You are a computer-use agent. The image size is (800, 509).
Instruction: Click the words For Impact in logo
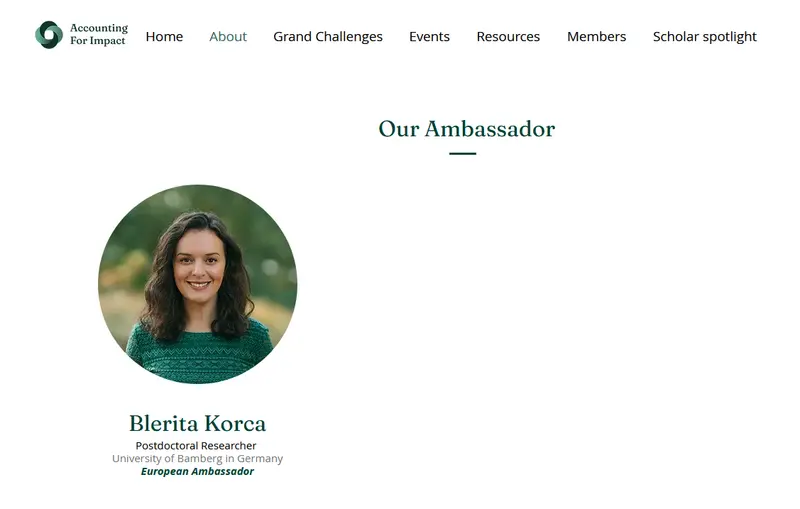(97, 41)
